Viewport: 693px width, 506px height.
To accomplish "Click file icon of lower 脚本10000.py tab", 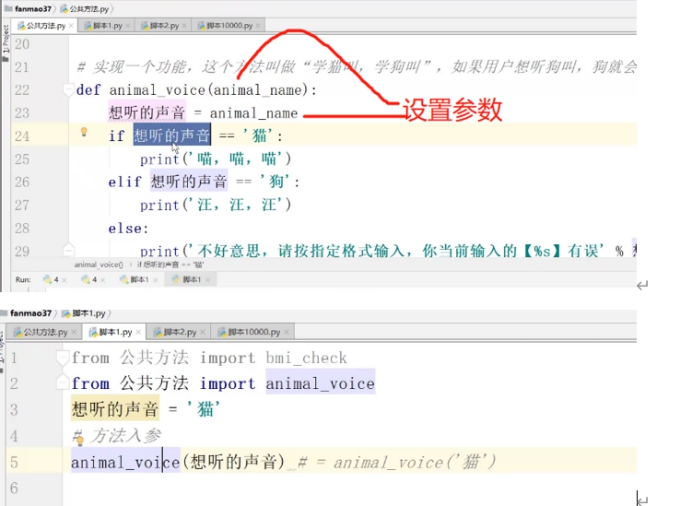I will point(222,332).
